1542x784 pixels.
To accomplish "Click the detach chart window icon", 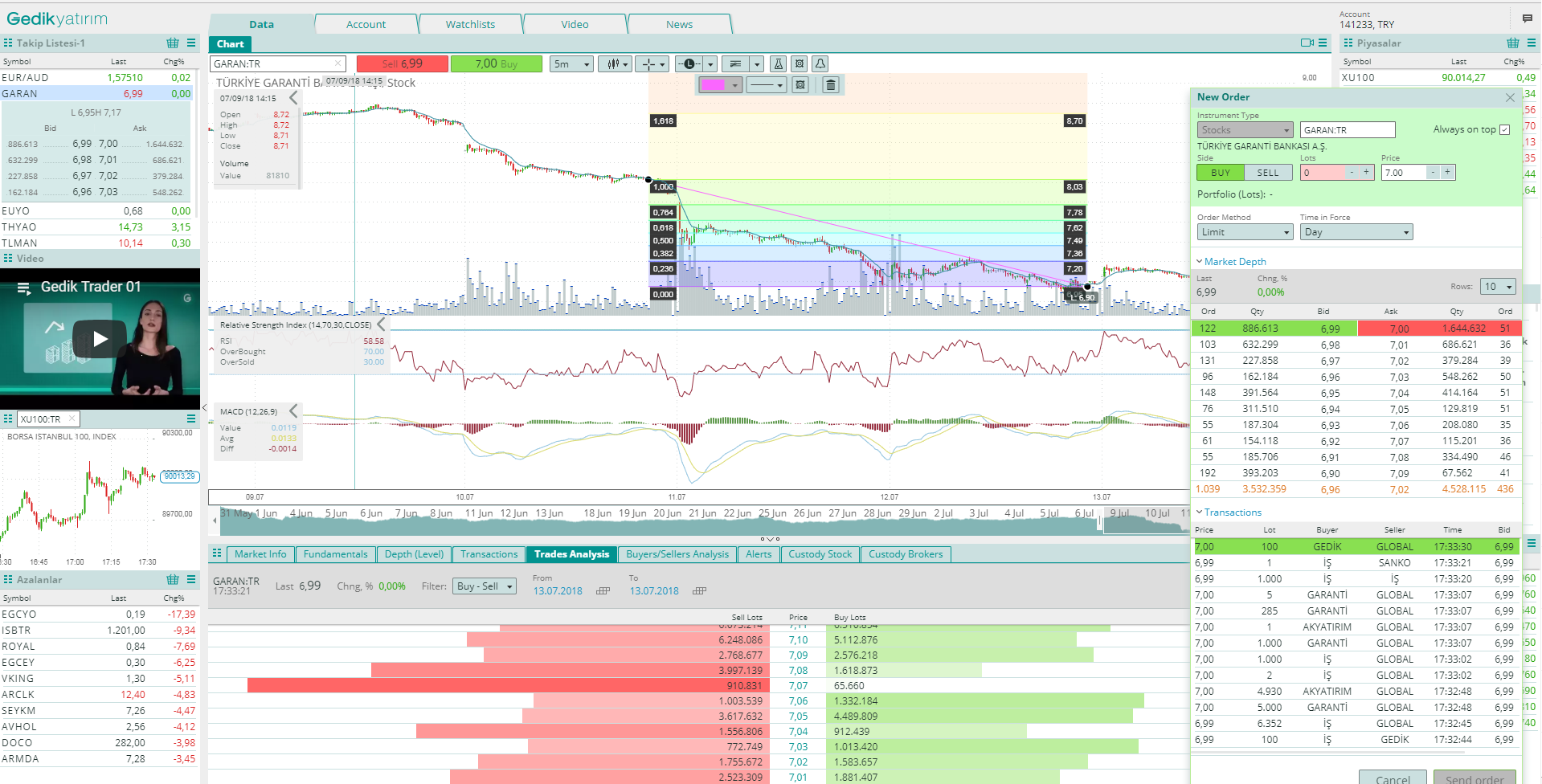I will 1307,43.
